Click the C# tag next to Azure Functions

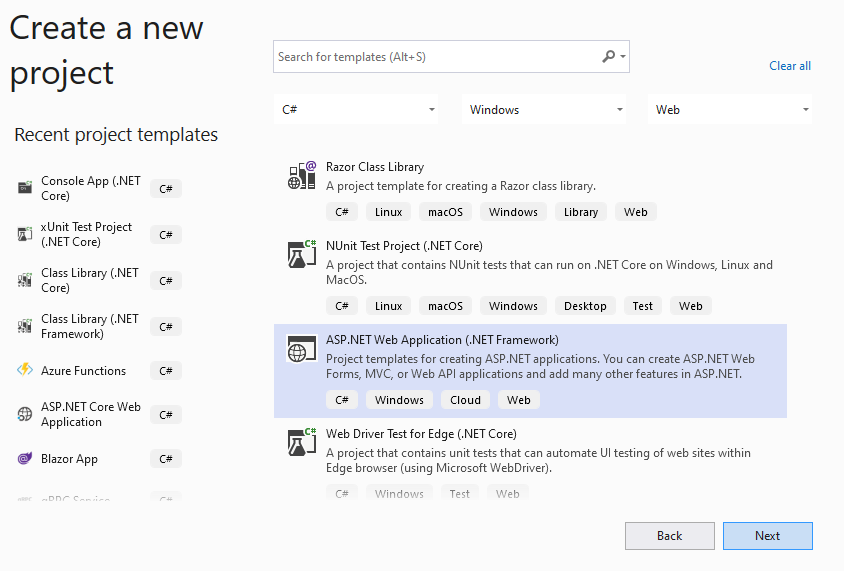tap(166, 371)
